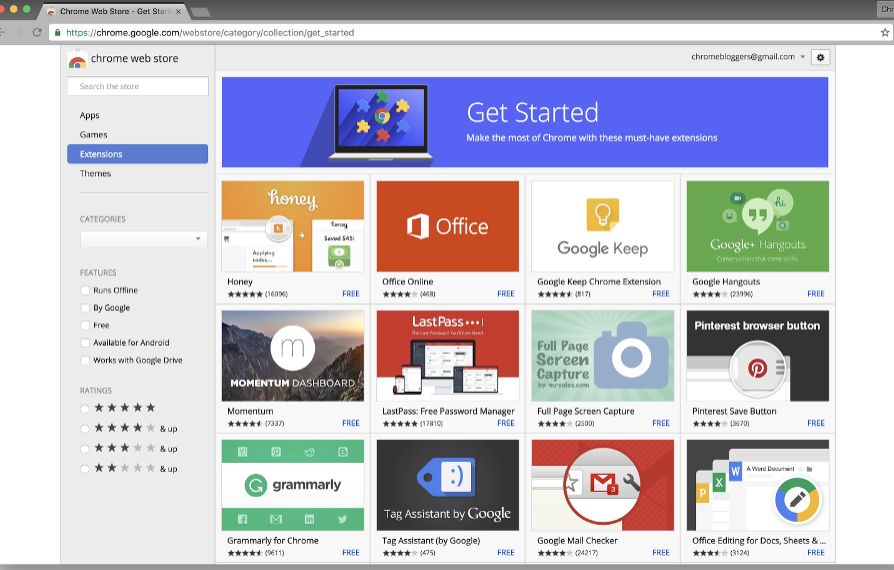Go forward in browser history
This screenshot has height=570, width=894.
18,32
